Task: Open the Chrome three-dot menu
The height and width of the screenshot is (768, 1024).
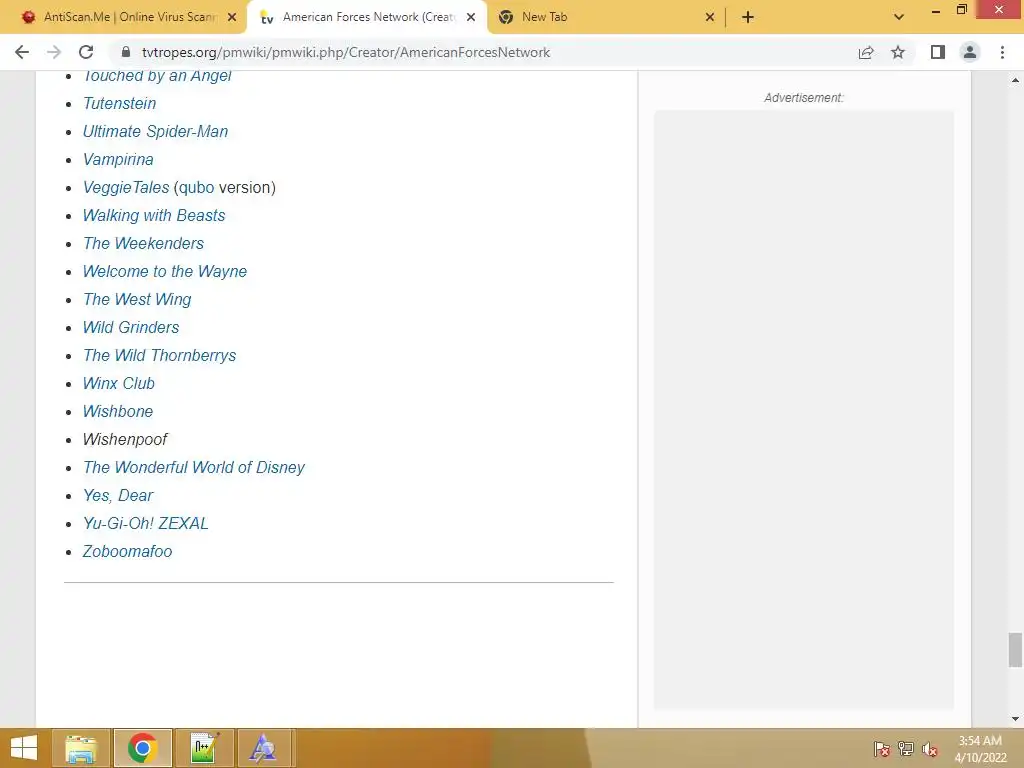Action: 1002,52
